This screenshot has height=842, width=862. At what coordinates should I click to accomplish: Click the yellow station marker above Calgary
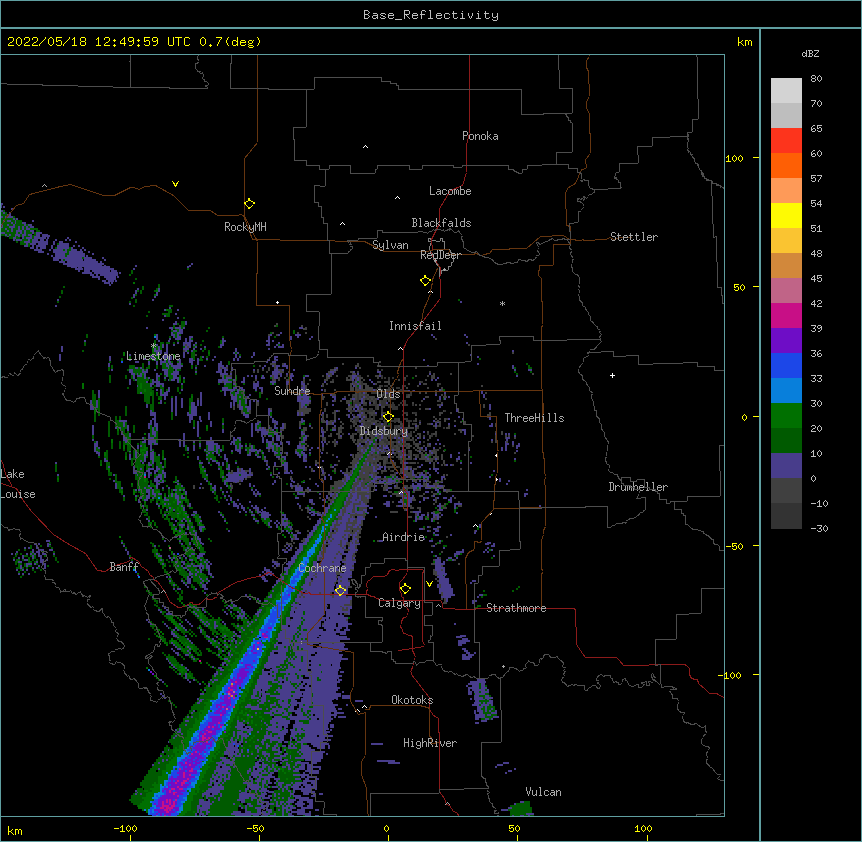405,589
